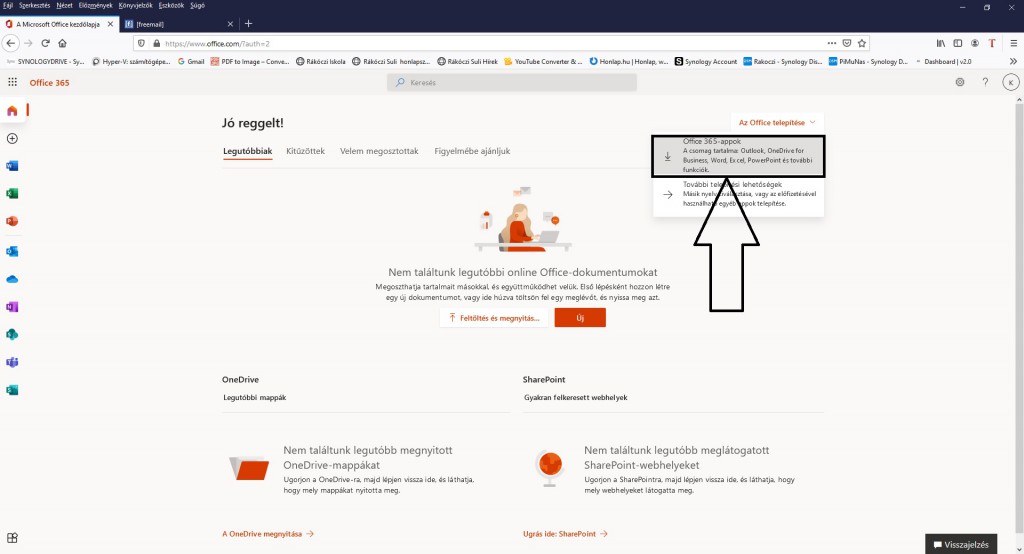Expand the Az Office telepítése dropdown
Screen dimensions: 1024x554
776,122
